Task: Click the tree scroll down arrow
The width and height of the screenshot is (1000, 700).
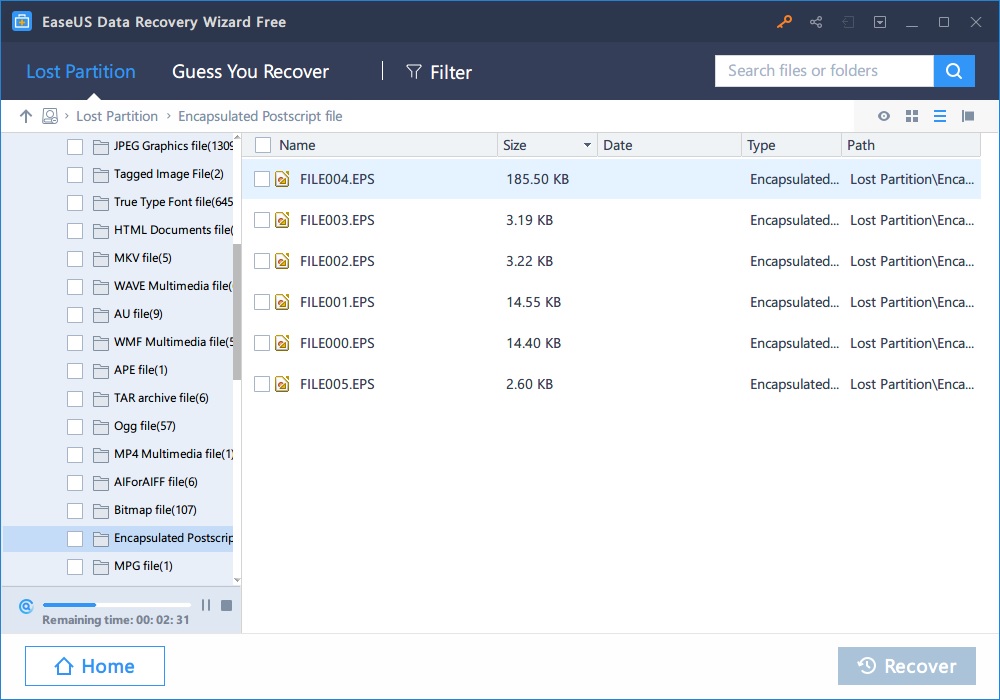Action: pyautogui.click(x=237, y=580)
